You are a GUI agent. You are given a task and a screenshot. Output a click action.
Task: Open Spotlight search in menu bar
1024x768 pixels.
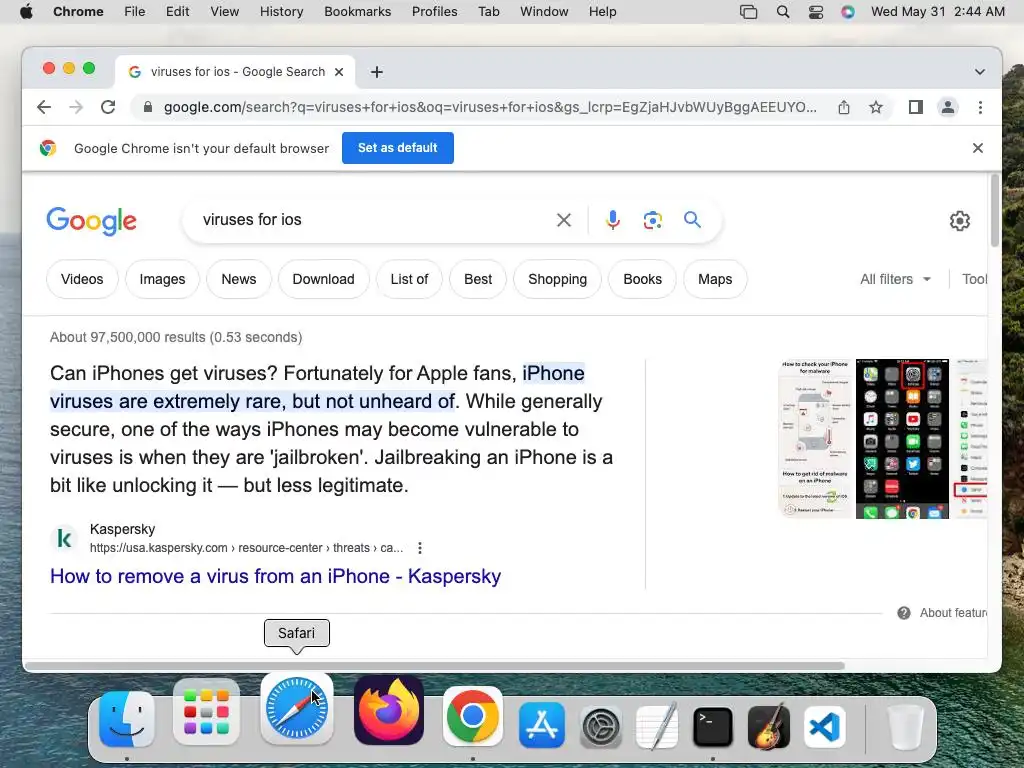782,12
